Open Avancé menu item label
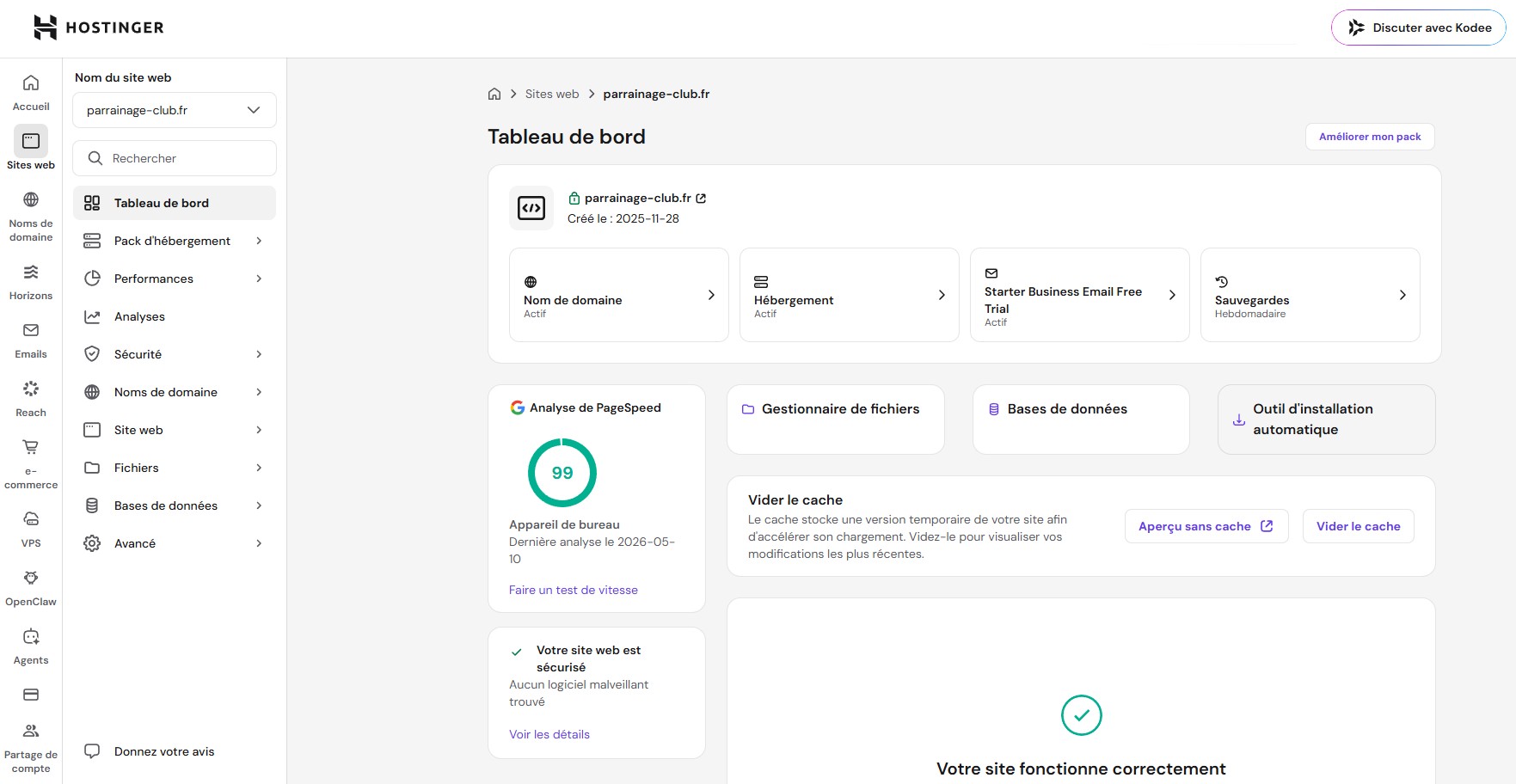Image resolution: width=1516 pixels, height=784 pixels. point(135,543)
